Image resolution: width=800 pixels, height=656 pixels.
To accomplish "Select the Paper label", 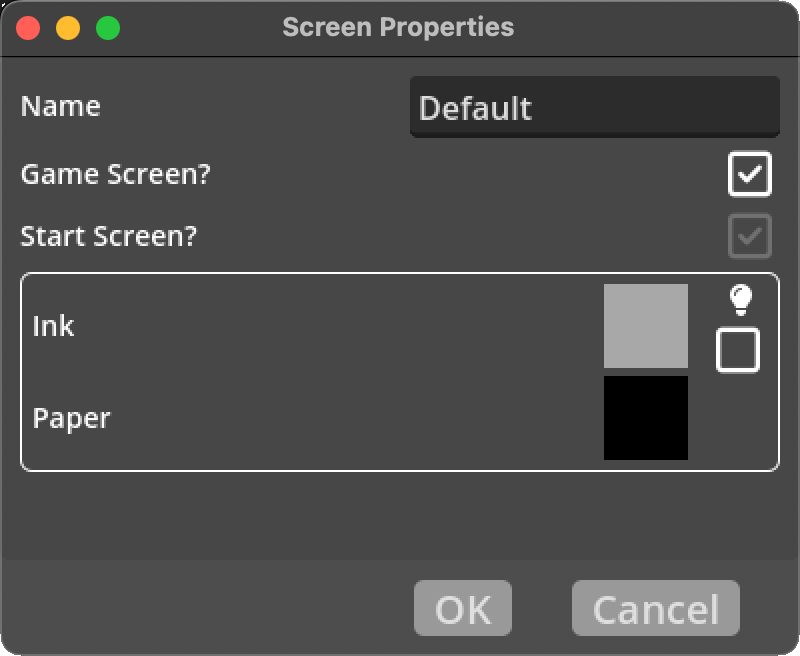I will (x=72, y=418).
